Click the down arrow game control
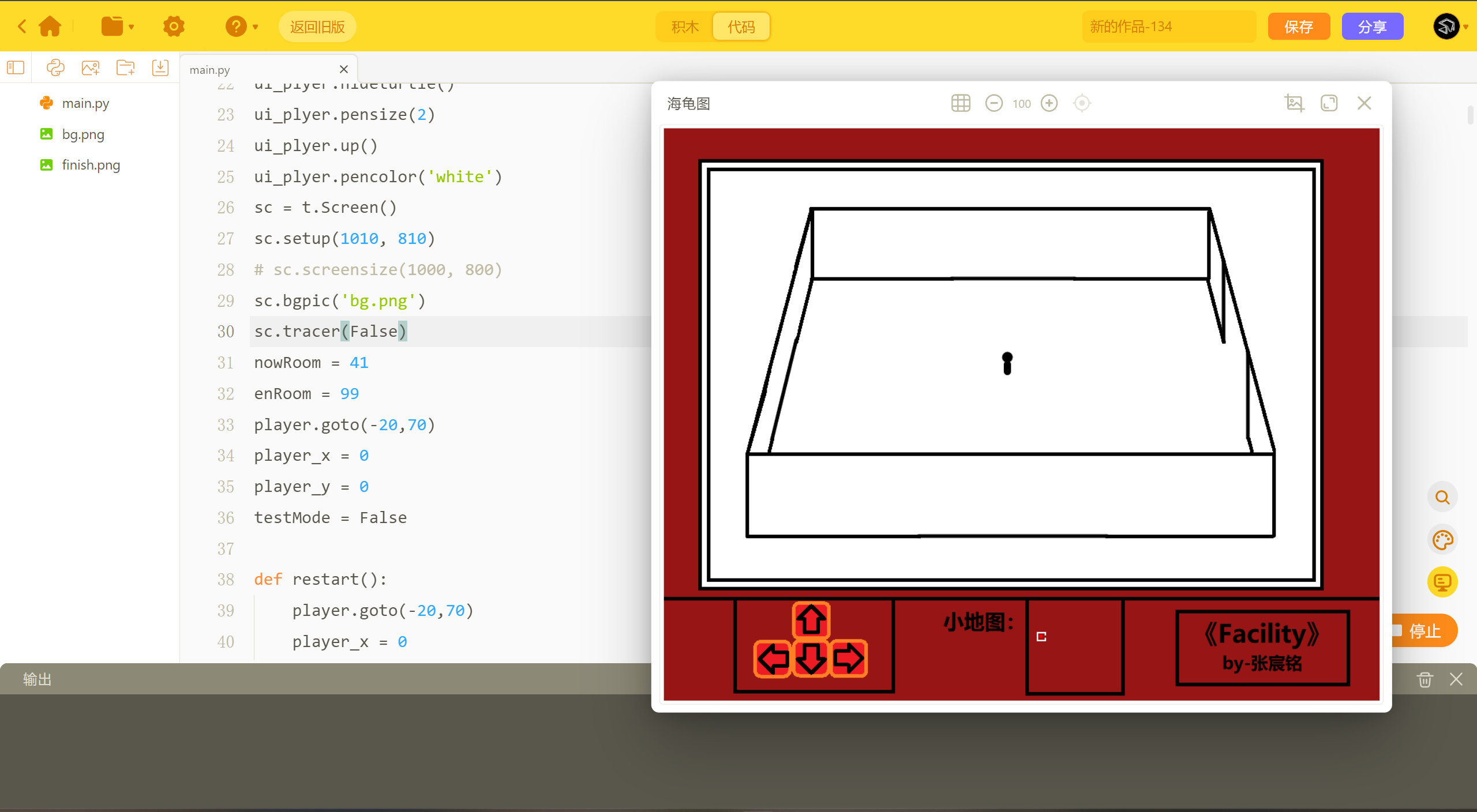Image resolution: width=1477 pixels, height=812 pixels. coord(811,658)
